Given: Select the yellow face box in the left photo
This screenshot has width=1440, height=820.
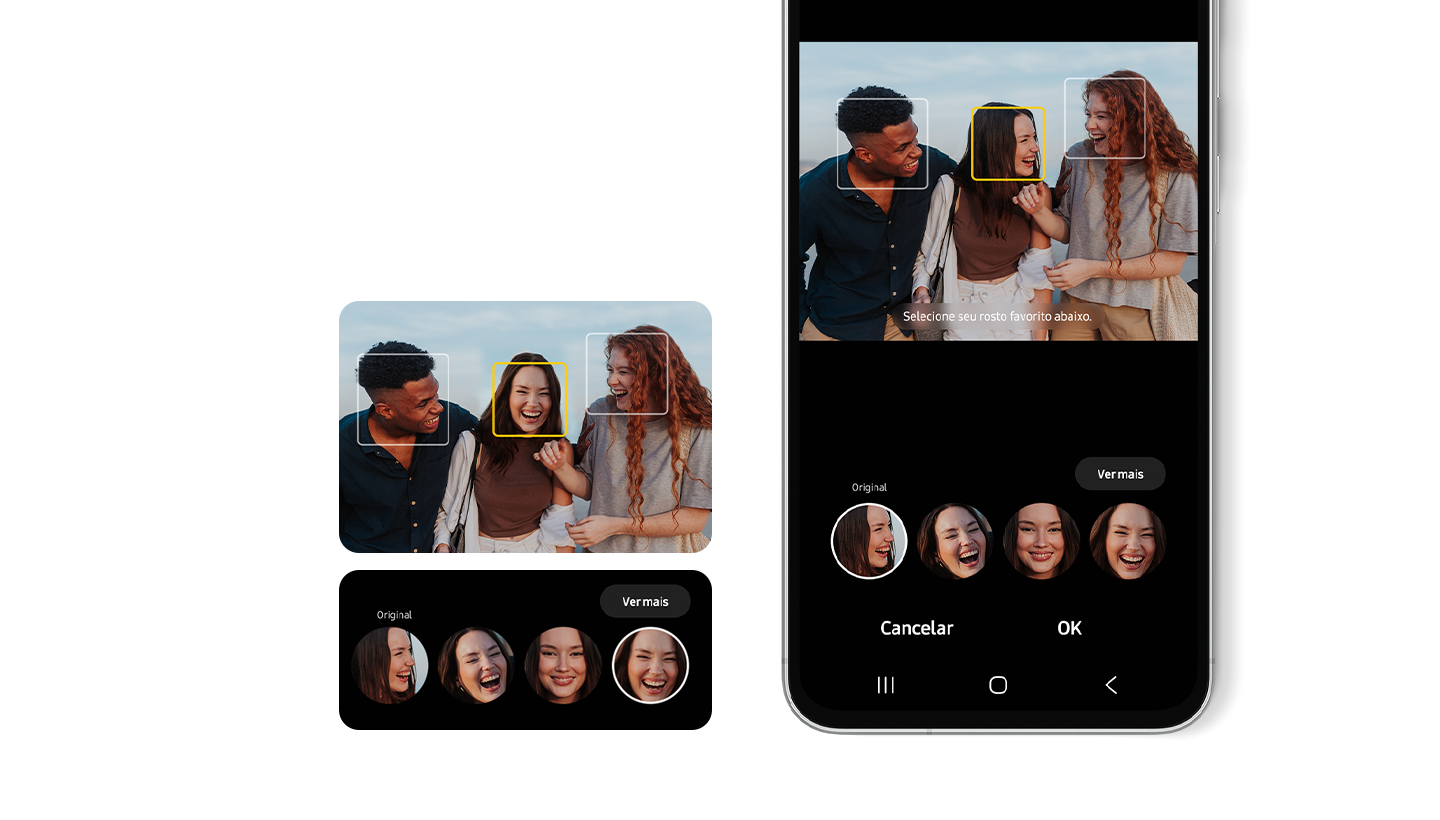Looking at the screenshot, I should [529, 398].
